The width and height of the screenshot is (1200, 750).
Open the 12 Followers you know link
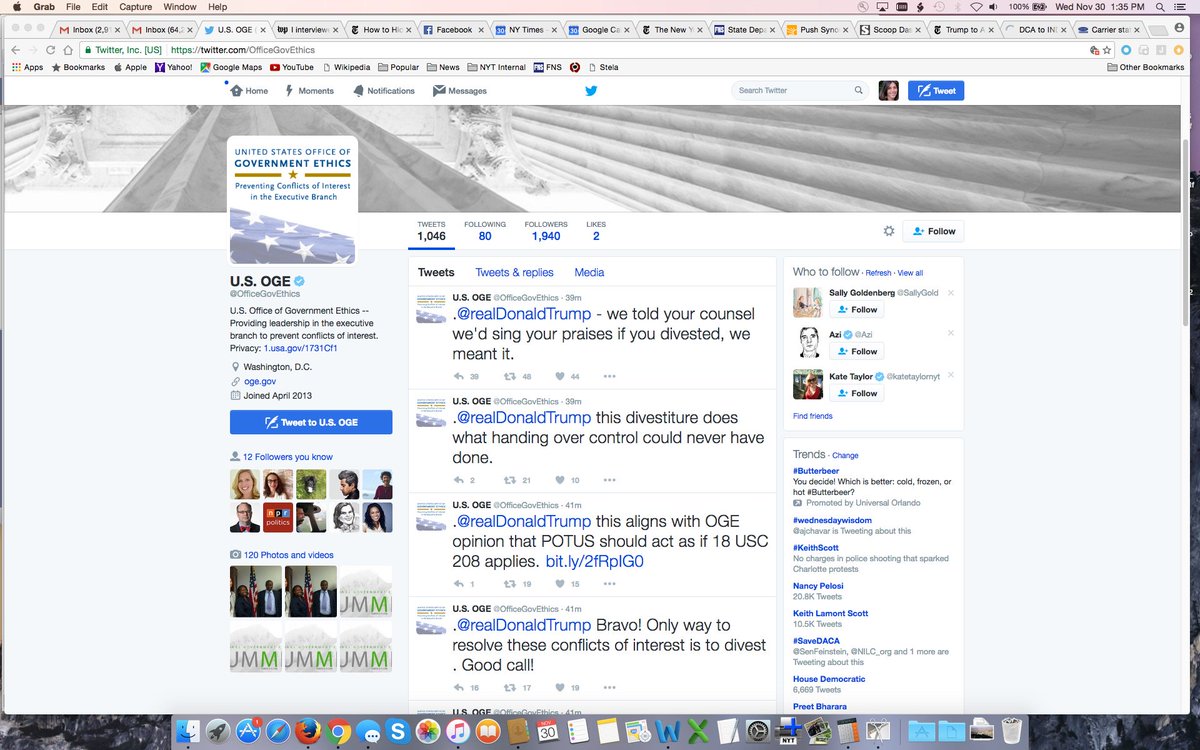point(287,457)
